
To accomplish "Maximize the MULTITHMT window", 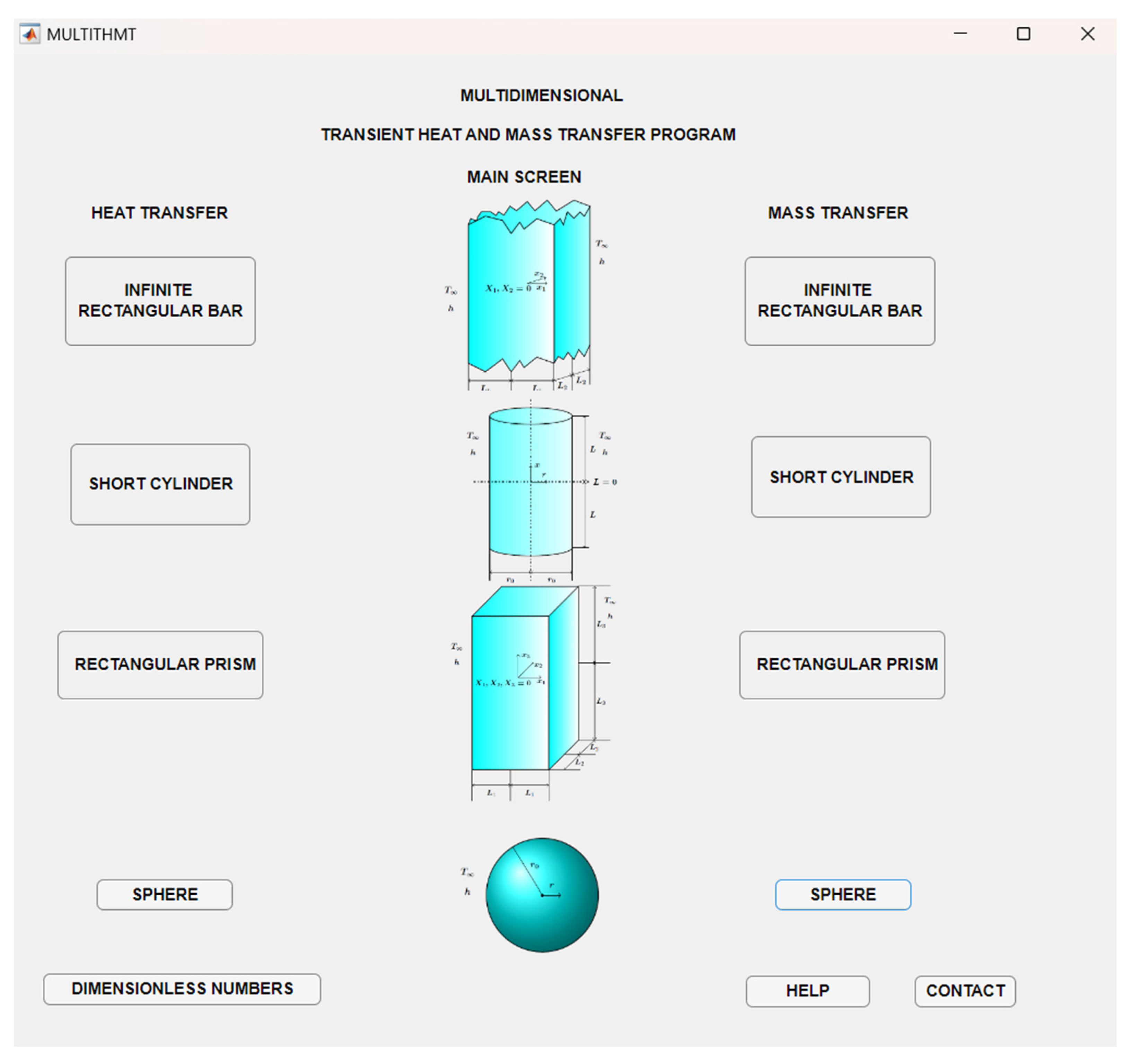I will 1023,34.
